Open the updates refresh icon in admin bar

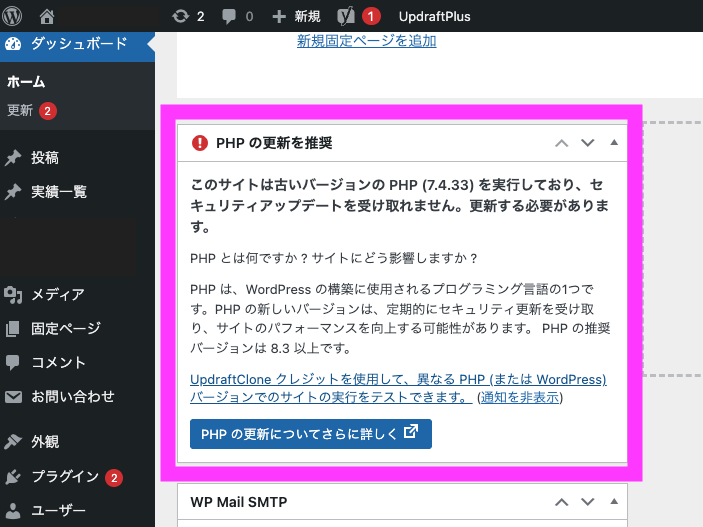click(x=180, y=17)
